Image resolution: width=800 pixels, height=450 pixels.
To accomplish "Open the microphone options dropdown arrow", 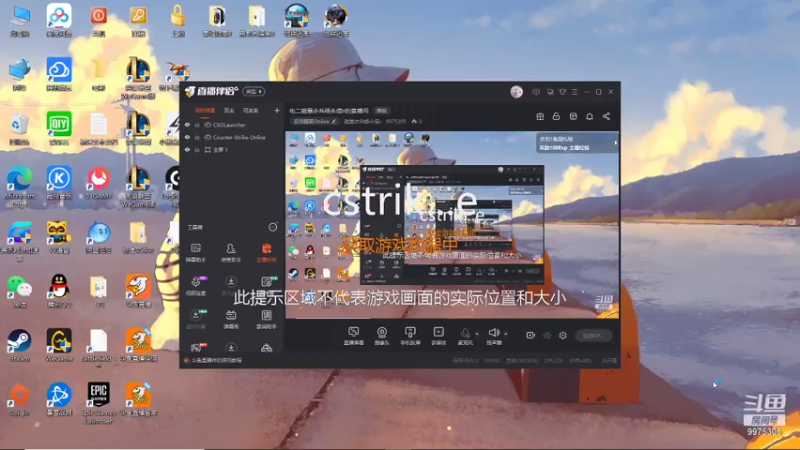I will point(477,334).
